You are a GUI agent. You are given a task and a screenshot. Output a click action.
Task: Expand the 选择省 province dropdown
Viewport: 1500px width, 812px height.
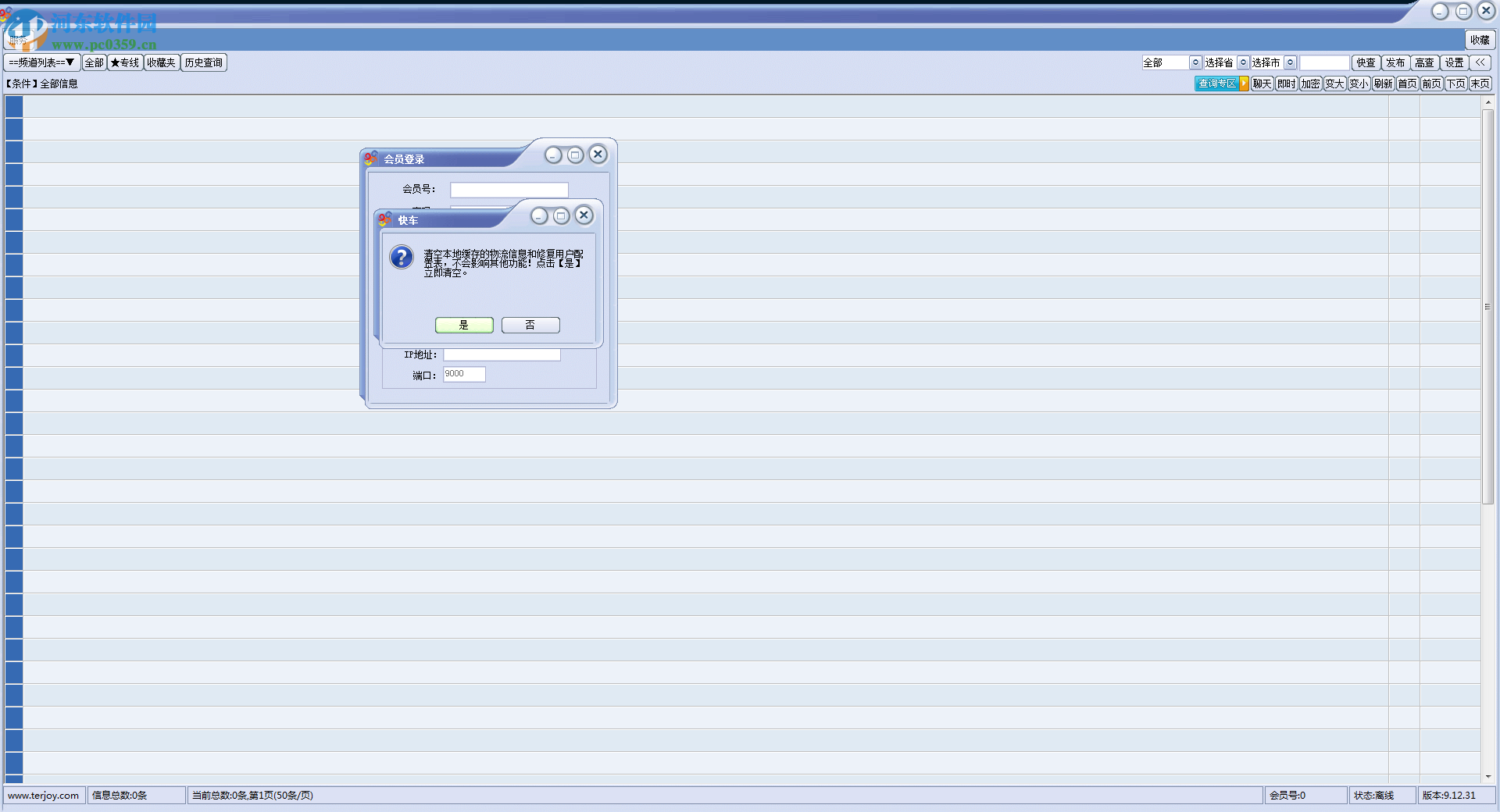click(1243, 62)
